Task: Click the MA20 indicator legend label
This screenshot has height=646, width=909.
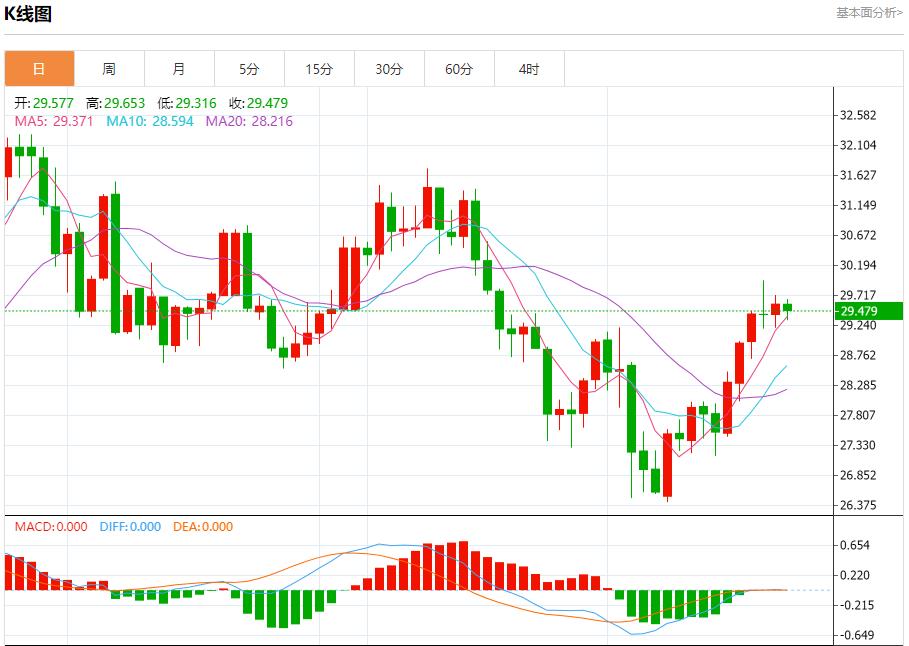Action: point(249,121)
